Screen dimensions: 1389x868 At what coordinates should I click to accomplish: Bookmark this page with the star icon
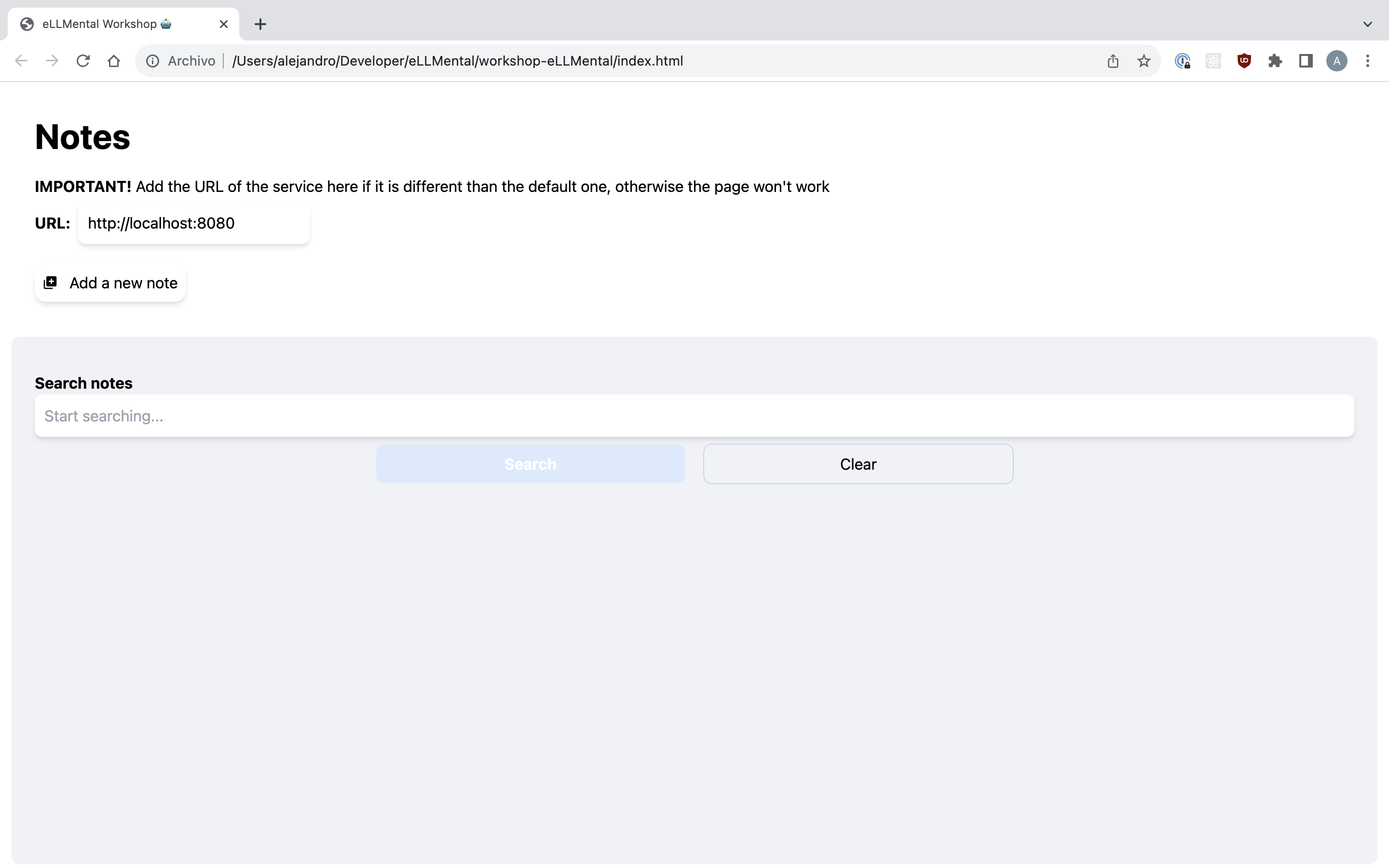click(1144, 61)
